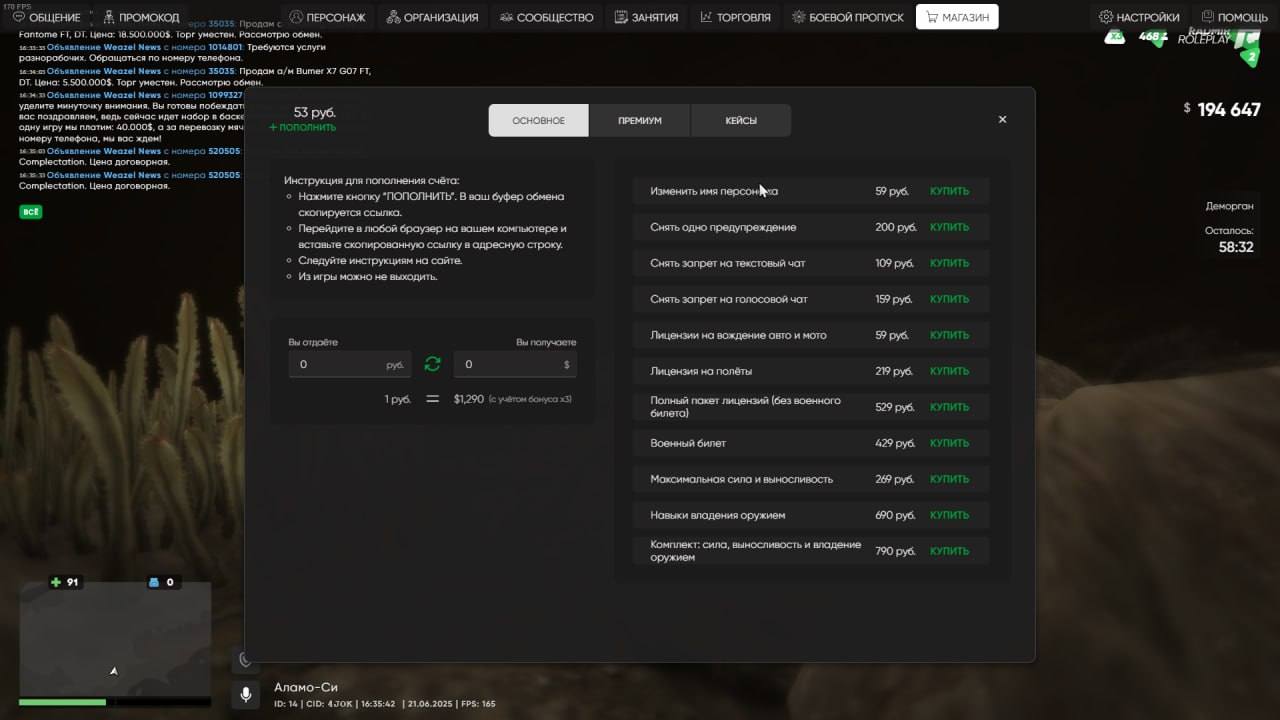Click the green ВСЁ chat filter button

click(x=31, y=212)
